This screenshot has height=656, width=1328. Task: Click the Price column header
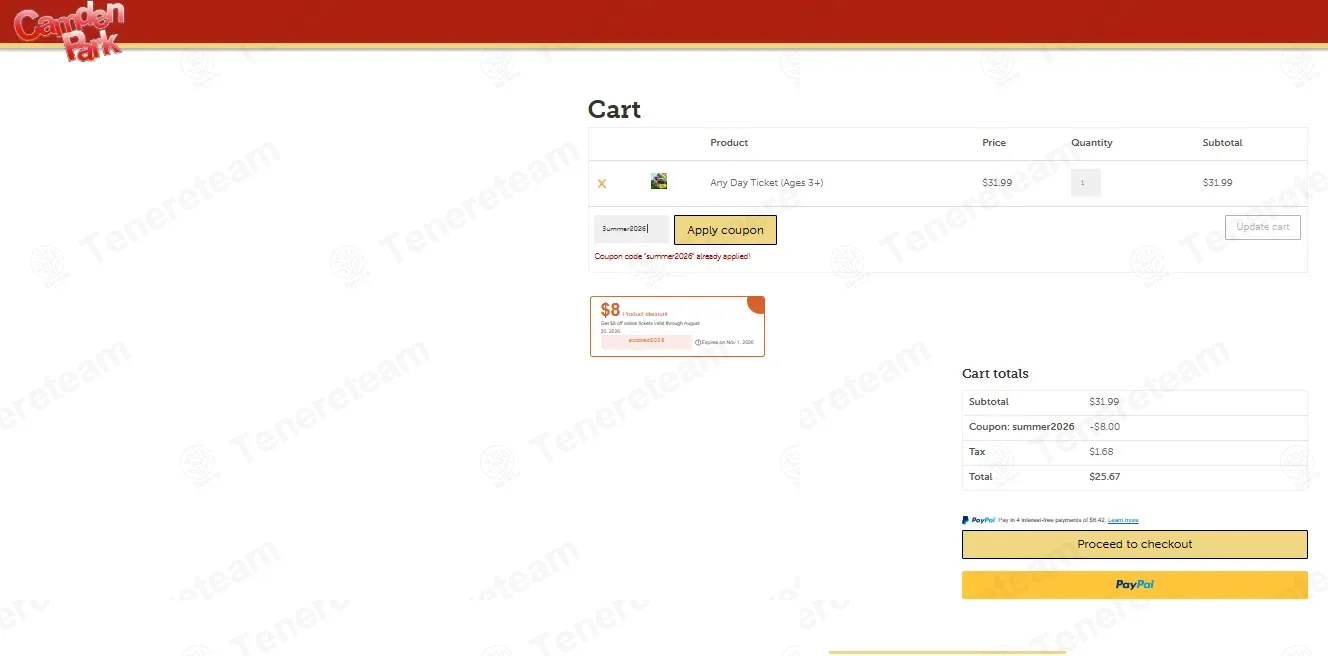tap(994, 143)
